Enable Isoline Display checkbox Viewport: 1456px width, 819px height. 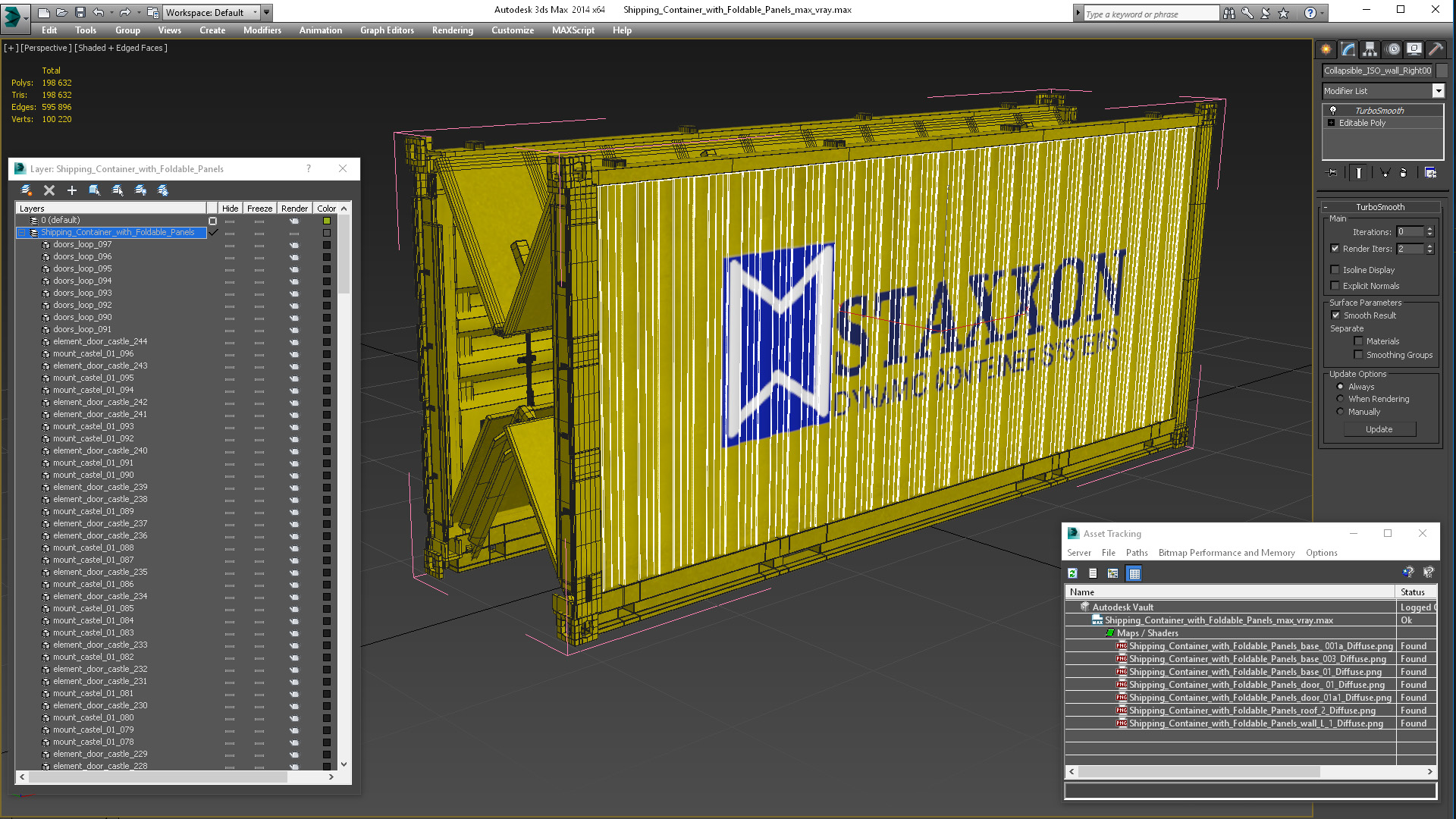1335,270
